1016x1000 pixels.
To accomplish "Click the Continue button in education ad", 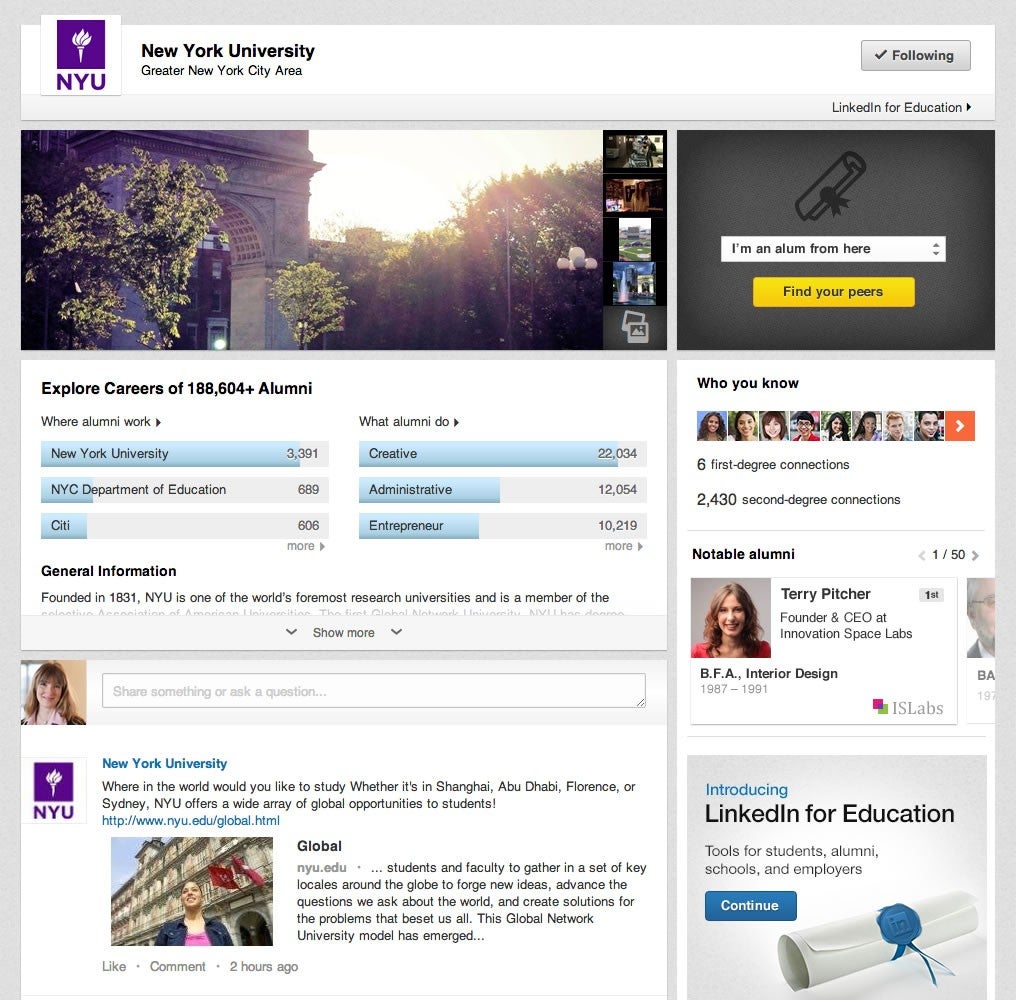I will pyautogui.click(x=750, y=905).
